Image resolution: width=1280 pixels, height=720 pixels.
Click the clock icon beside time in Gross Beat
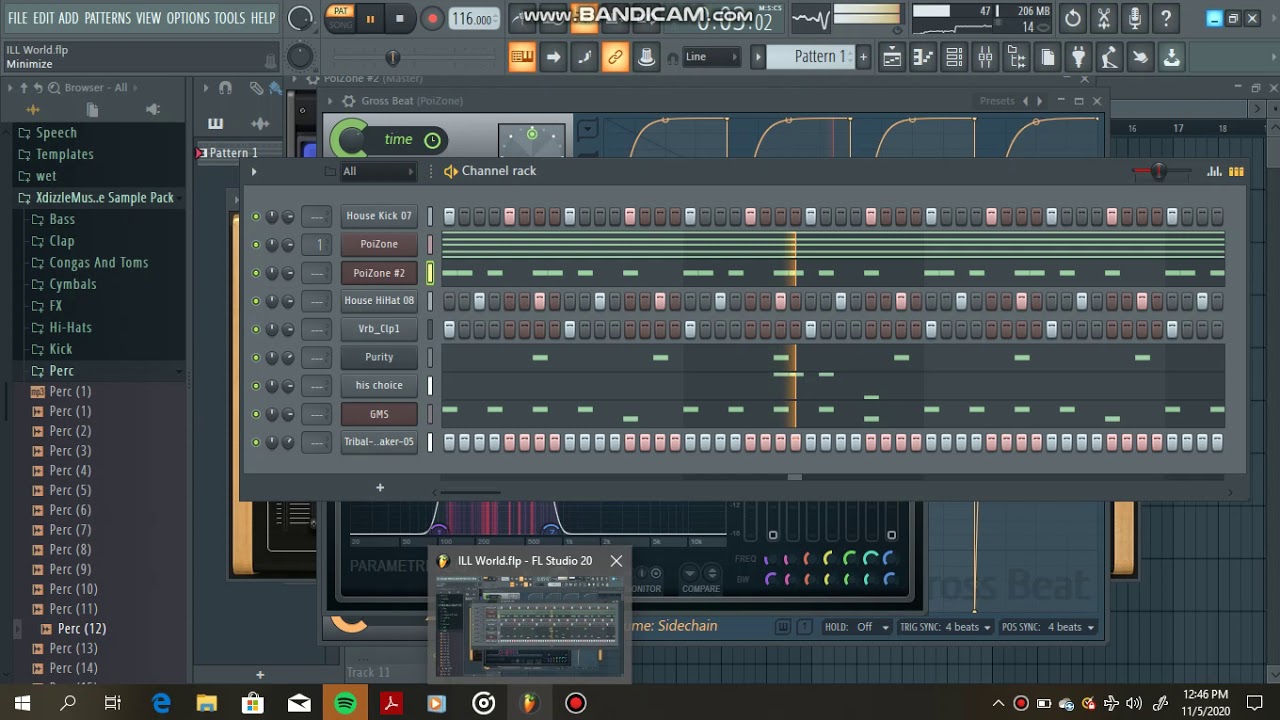[432, 140]
